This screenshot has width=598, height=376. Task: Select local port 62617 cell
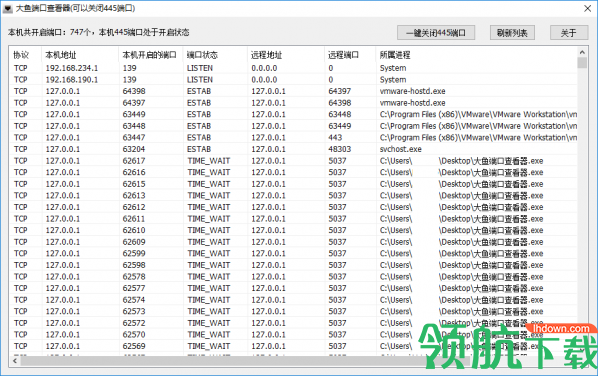pos(134,161)
